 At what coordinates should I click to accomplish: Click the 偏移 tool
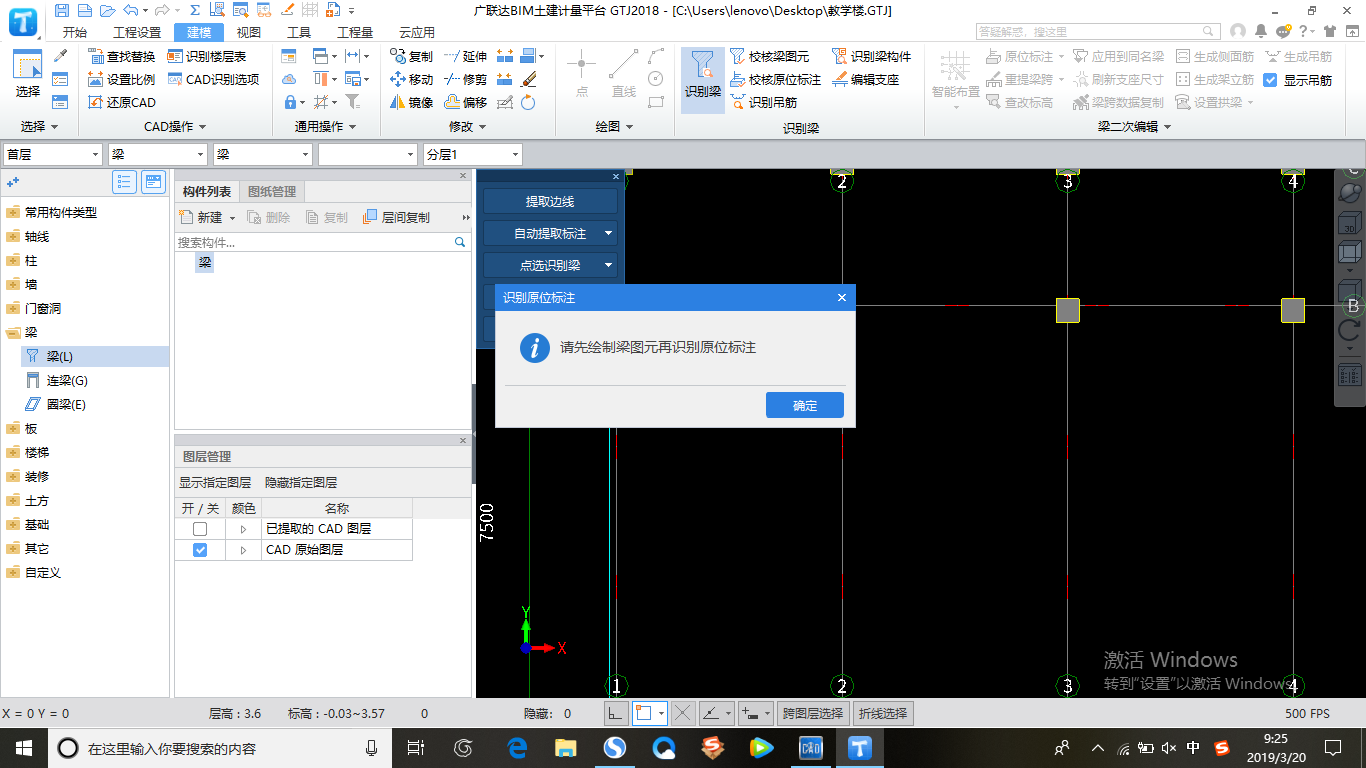click(465, 102)
